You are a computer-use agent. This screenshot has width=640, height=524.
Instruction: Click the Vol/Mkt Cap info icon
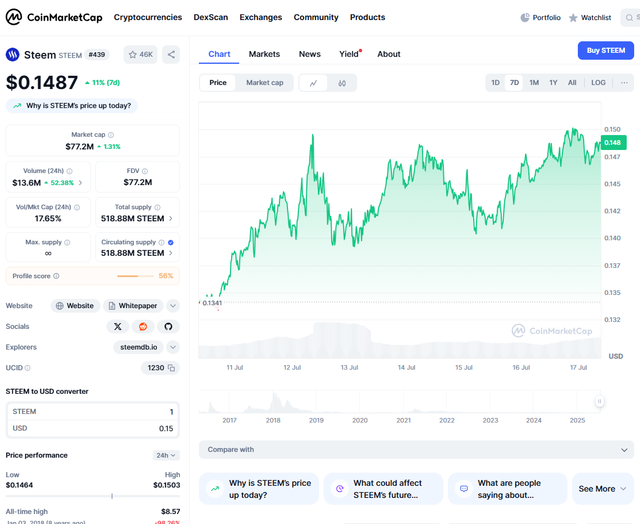[77, 207]
